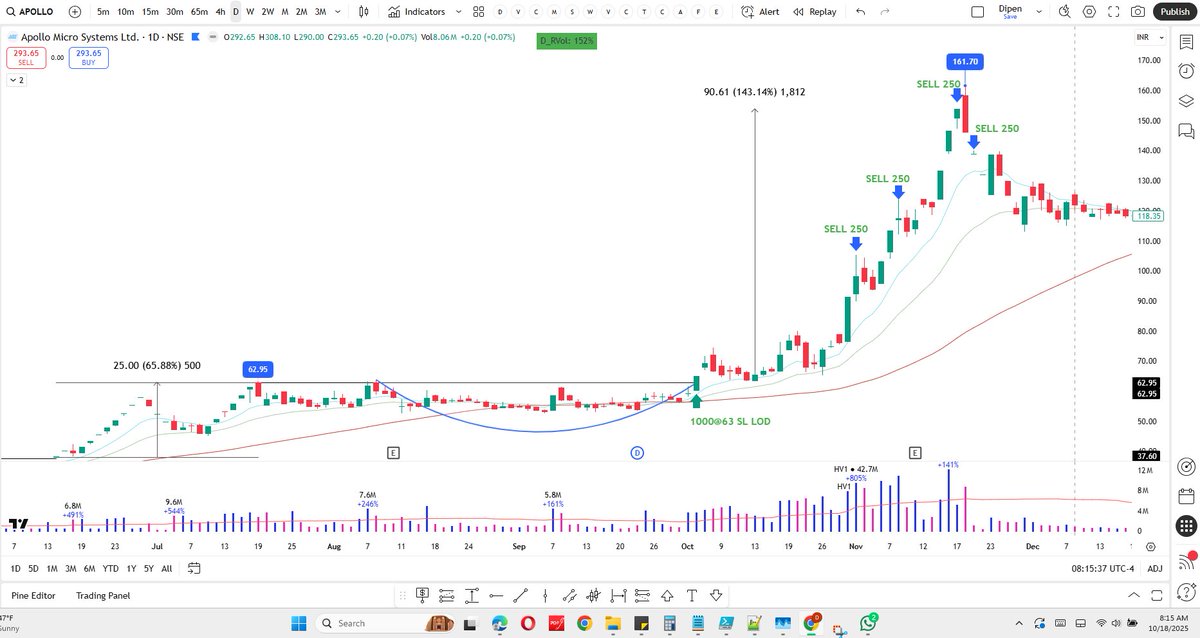Select the Text drawing tool at the bottom
The width and height of the screenshot is (1200, 638).
tap(691, 595)
